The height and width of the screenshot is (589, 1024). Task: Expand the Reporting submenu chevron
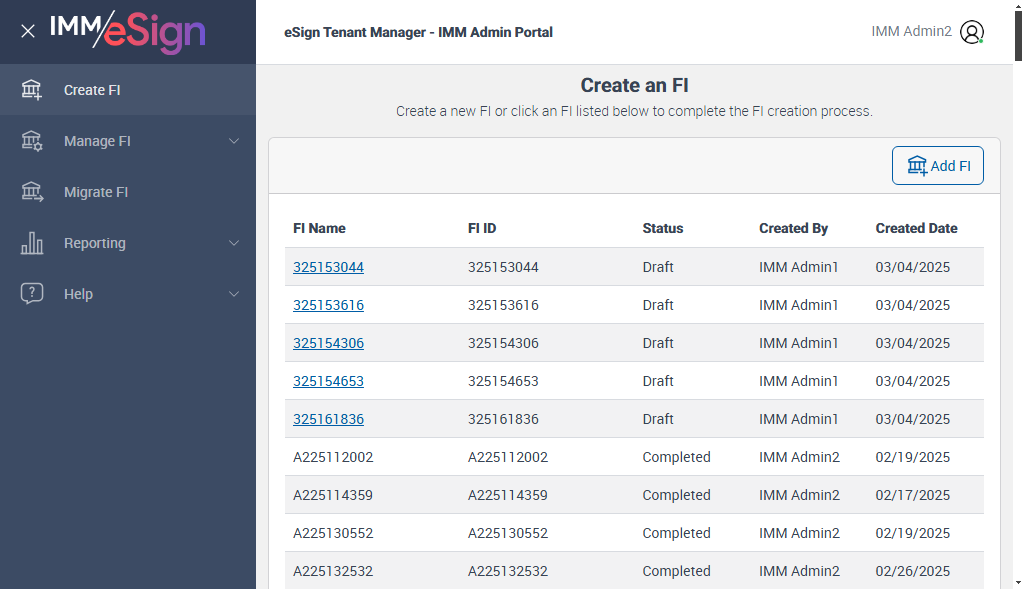pyautogui.click(x=234, y=243)
